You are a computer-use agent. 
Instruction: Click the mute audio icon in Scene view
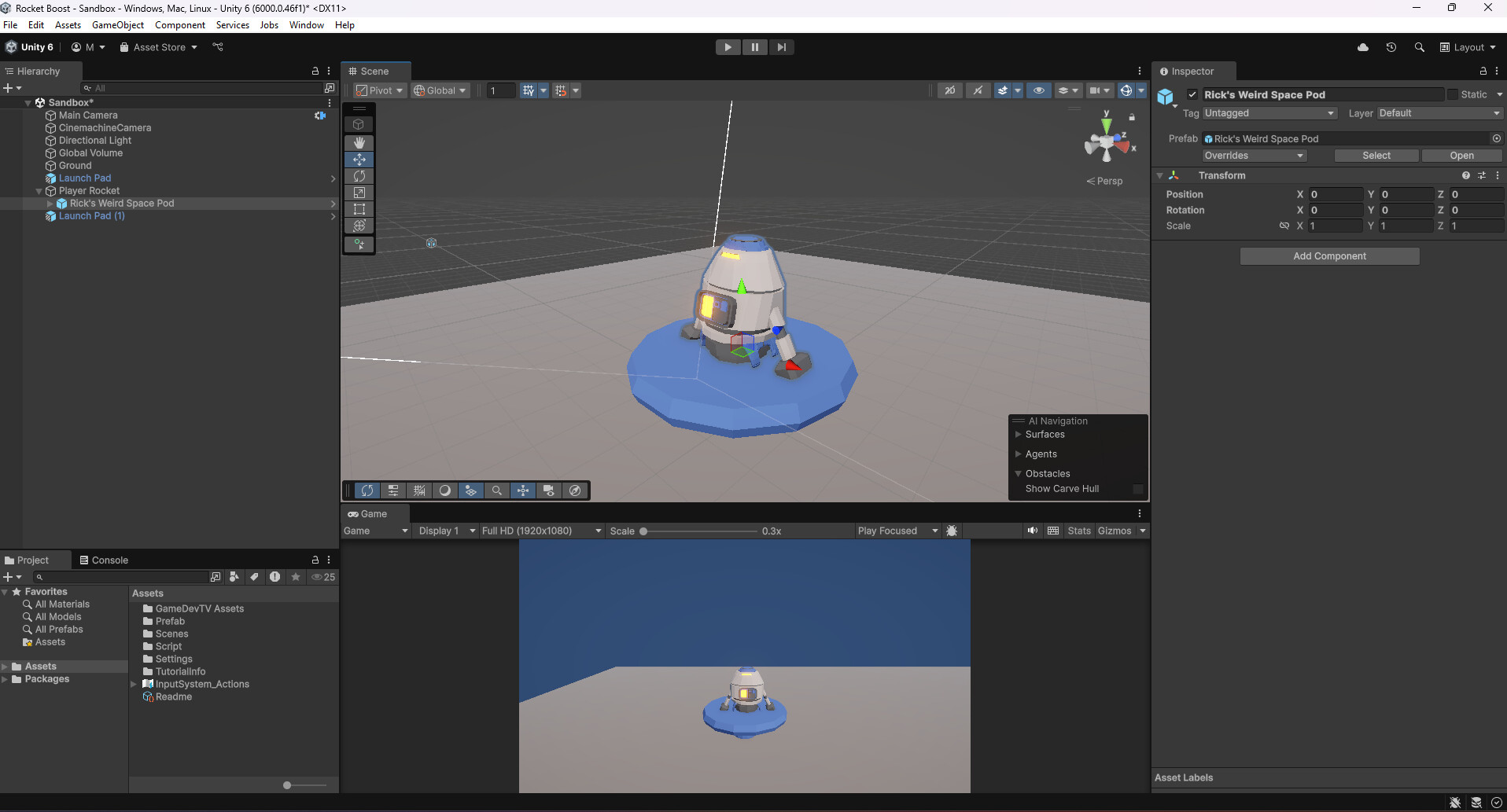point(978,90)
